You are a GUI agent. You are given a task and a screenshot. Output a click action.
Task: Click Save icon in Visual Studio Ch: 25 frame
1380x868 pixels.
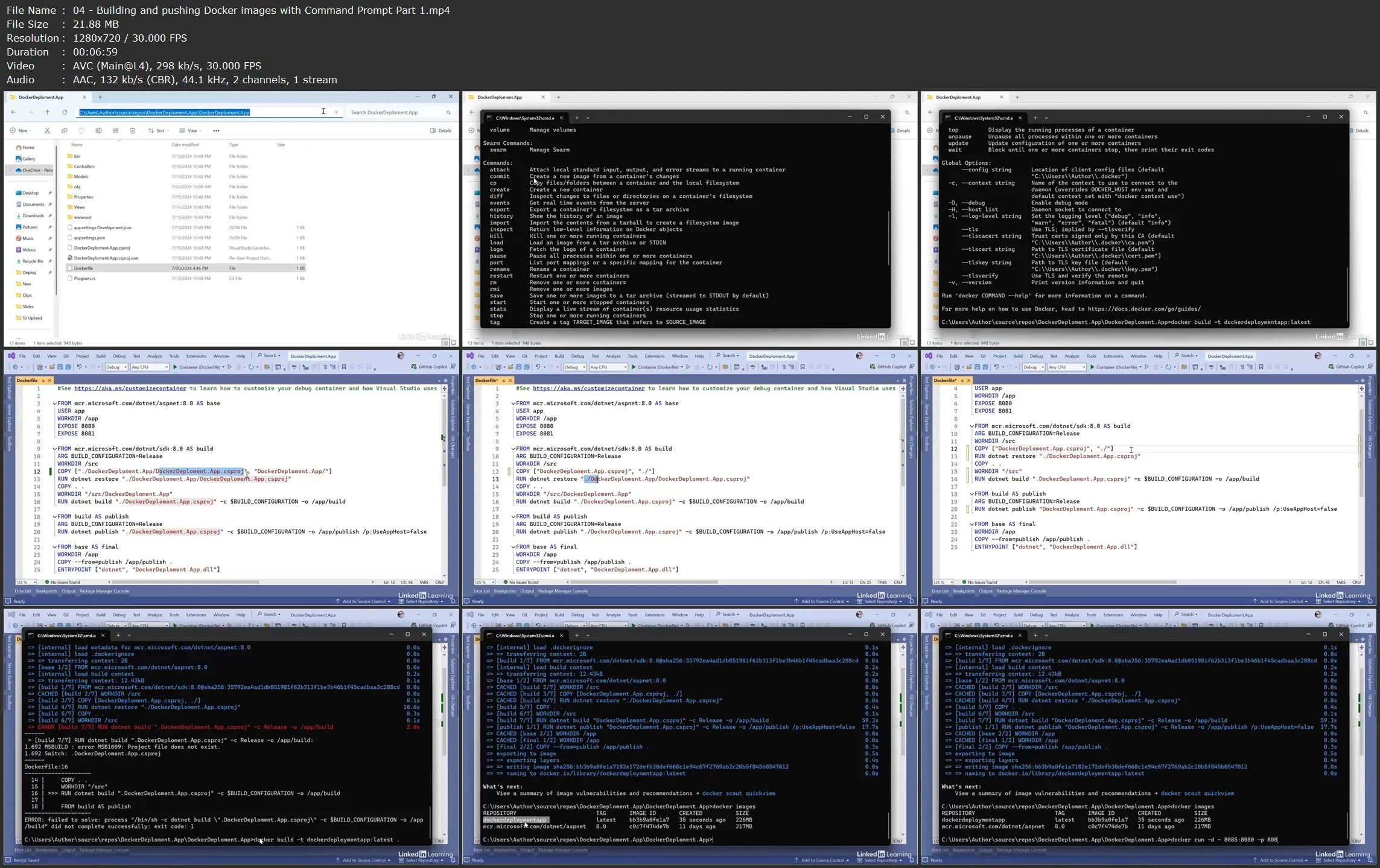pos(518,367)
